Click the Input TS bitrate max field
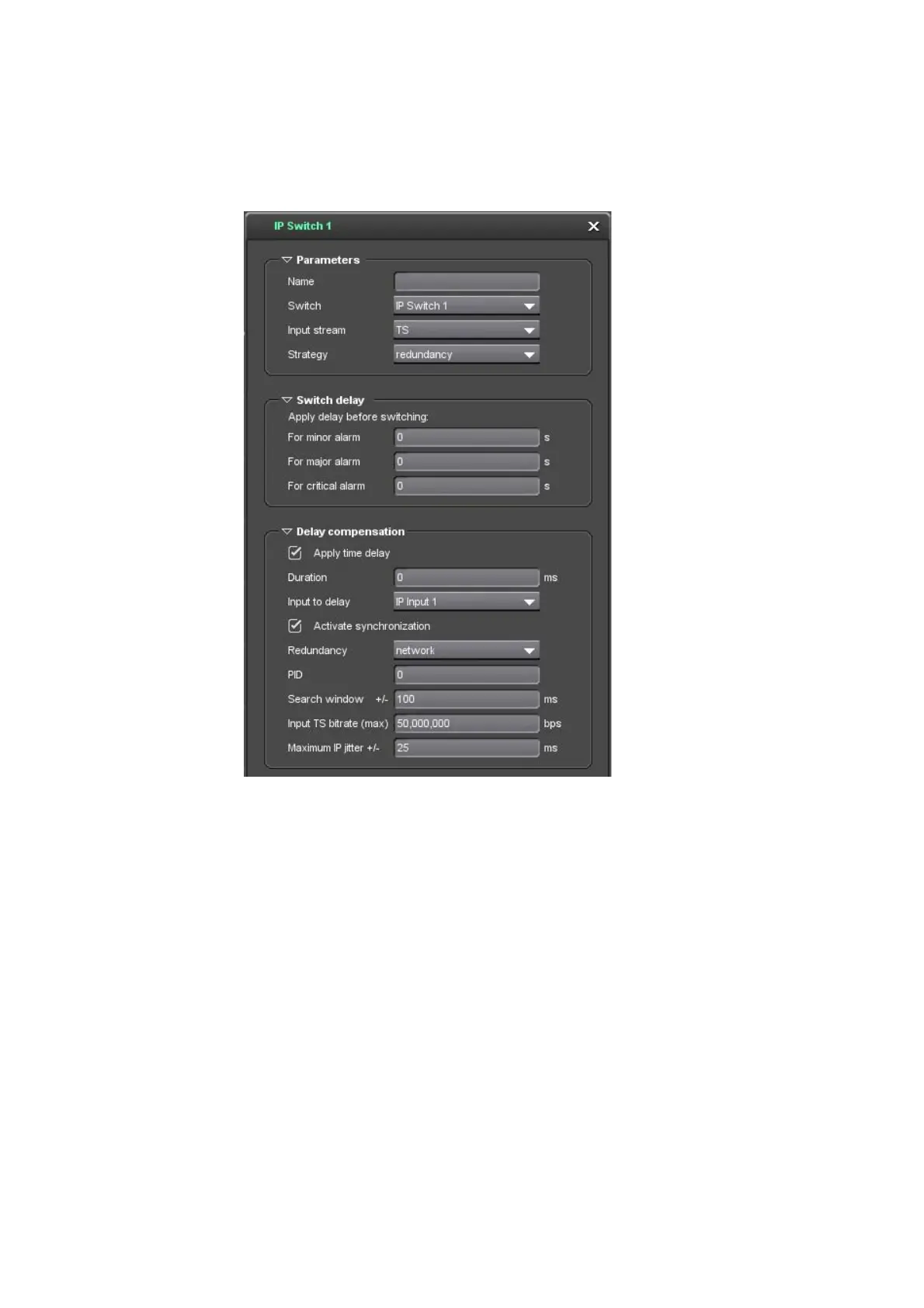Screen dimensions: 924x1308 [467, 723]
